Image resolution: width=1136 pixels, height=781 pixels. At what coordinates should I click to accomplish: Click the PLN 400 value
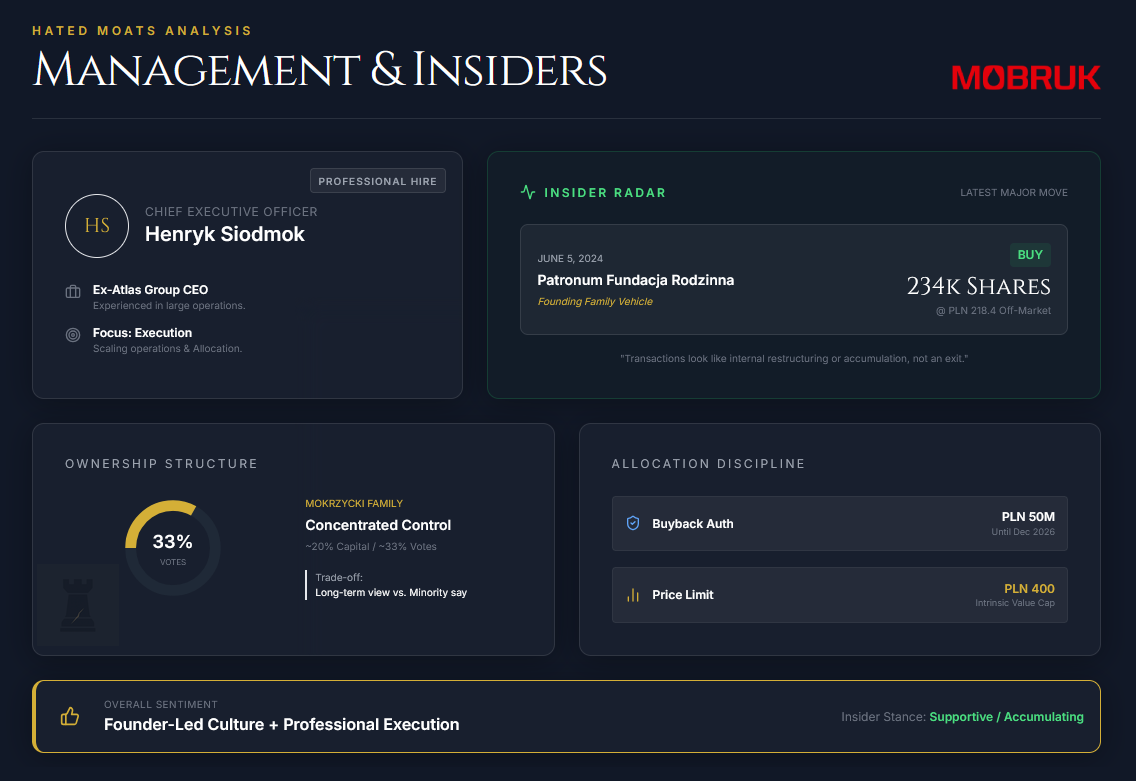(1030, 589)
